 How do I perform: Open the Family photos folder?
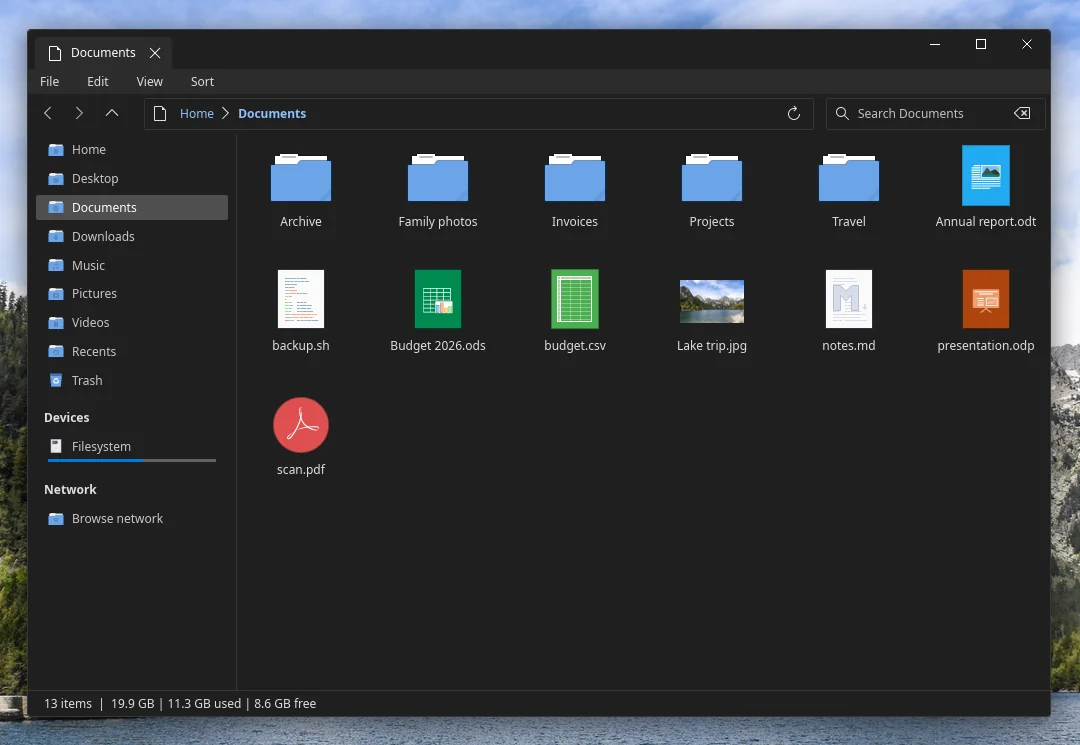click(437, 178)
